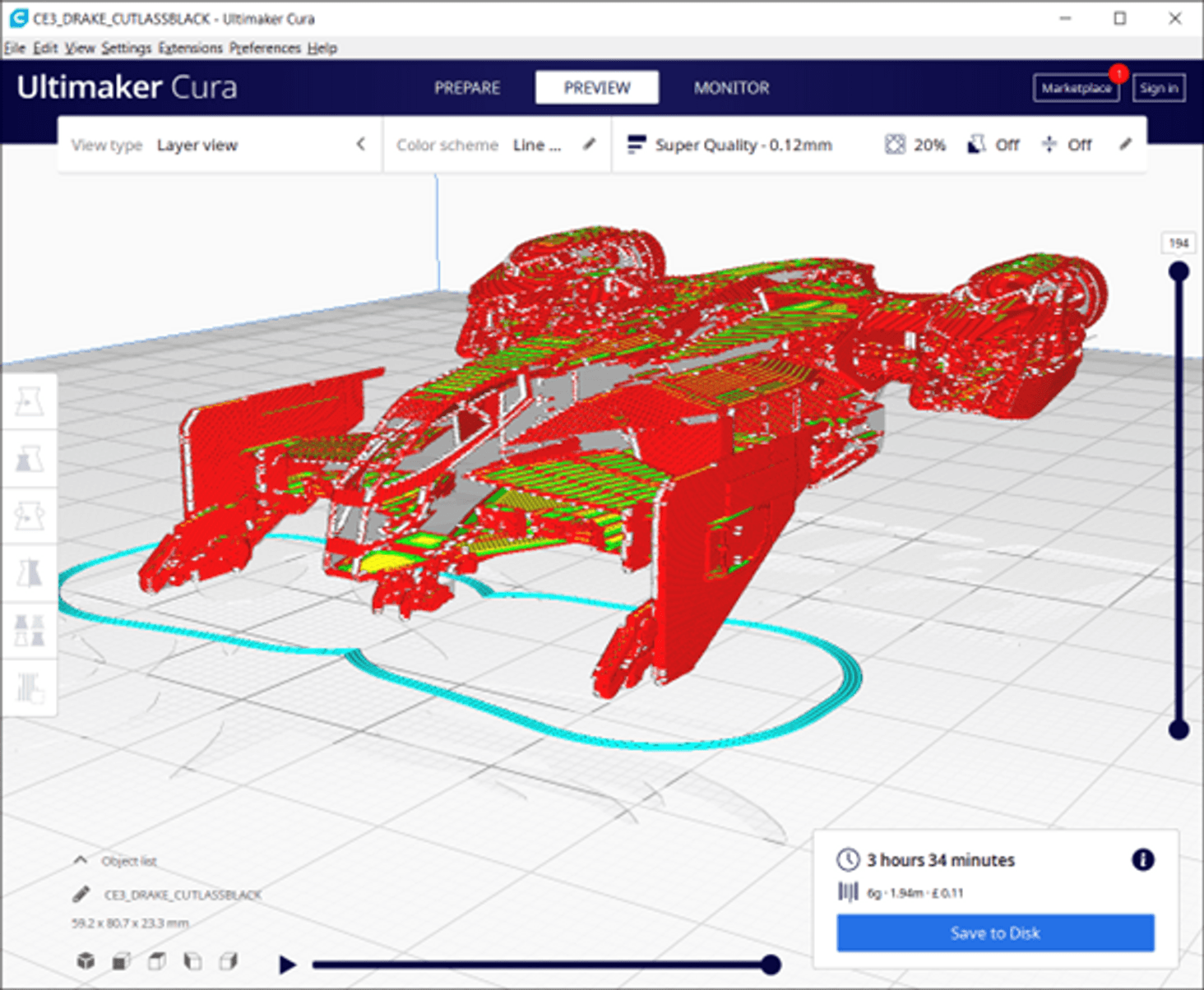Click pencil icon next to Color scheme
The height and width of the screenshot is (990, 1204).
(x=589, y=145)
